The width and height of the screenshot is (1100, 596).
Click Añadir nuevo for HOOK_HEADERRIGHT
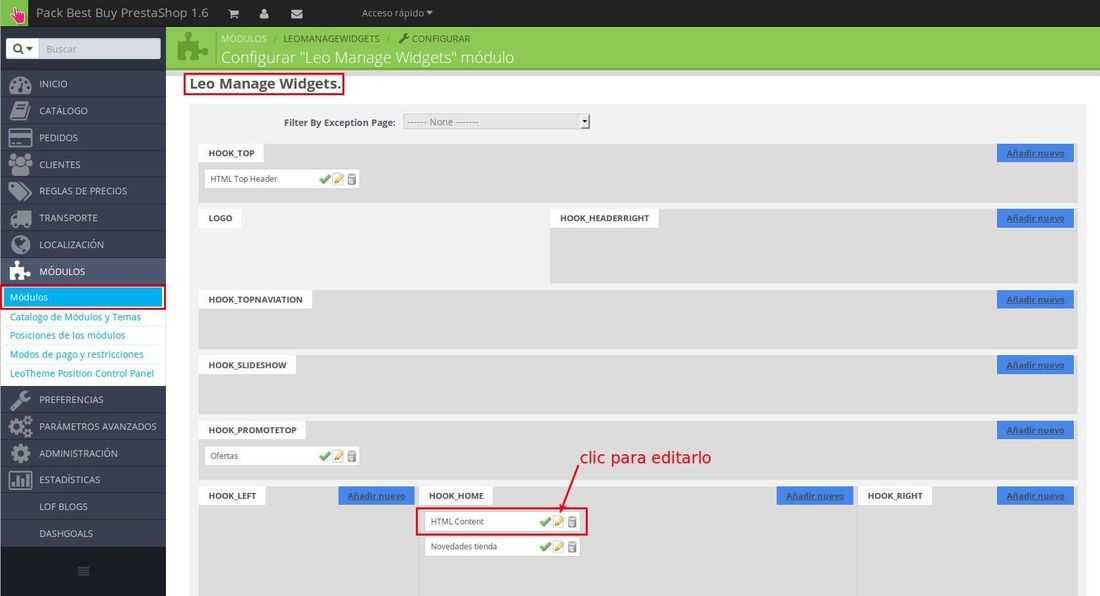pyautogui.click(x=1035, y=218)
